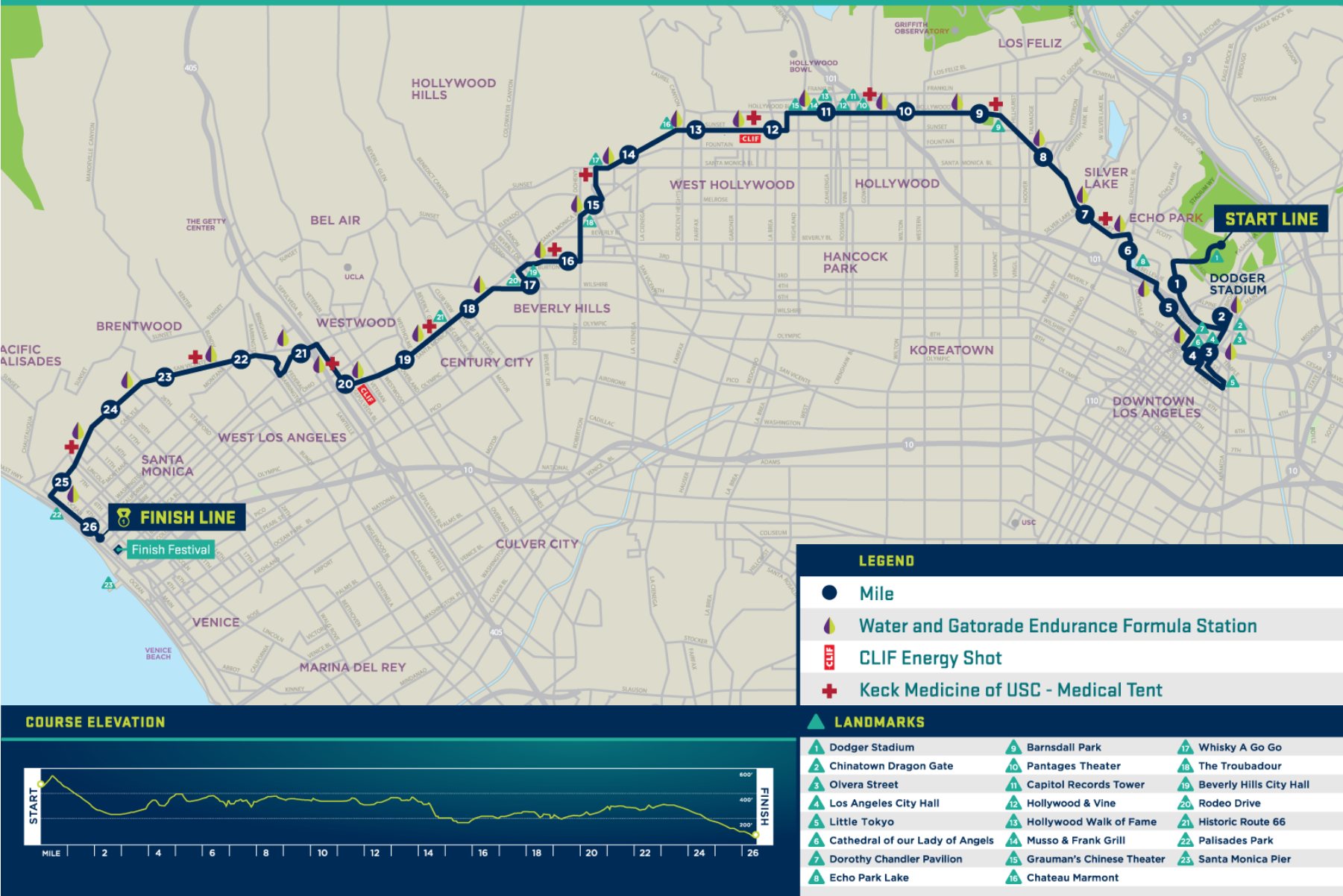Image resolution: width=1343 pixels, height=896 pixels.
Task: Click the mile 13 route marker
Action: coord(695,130)
